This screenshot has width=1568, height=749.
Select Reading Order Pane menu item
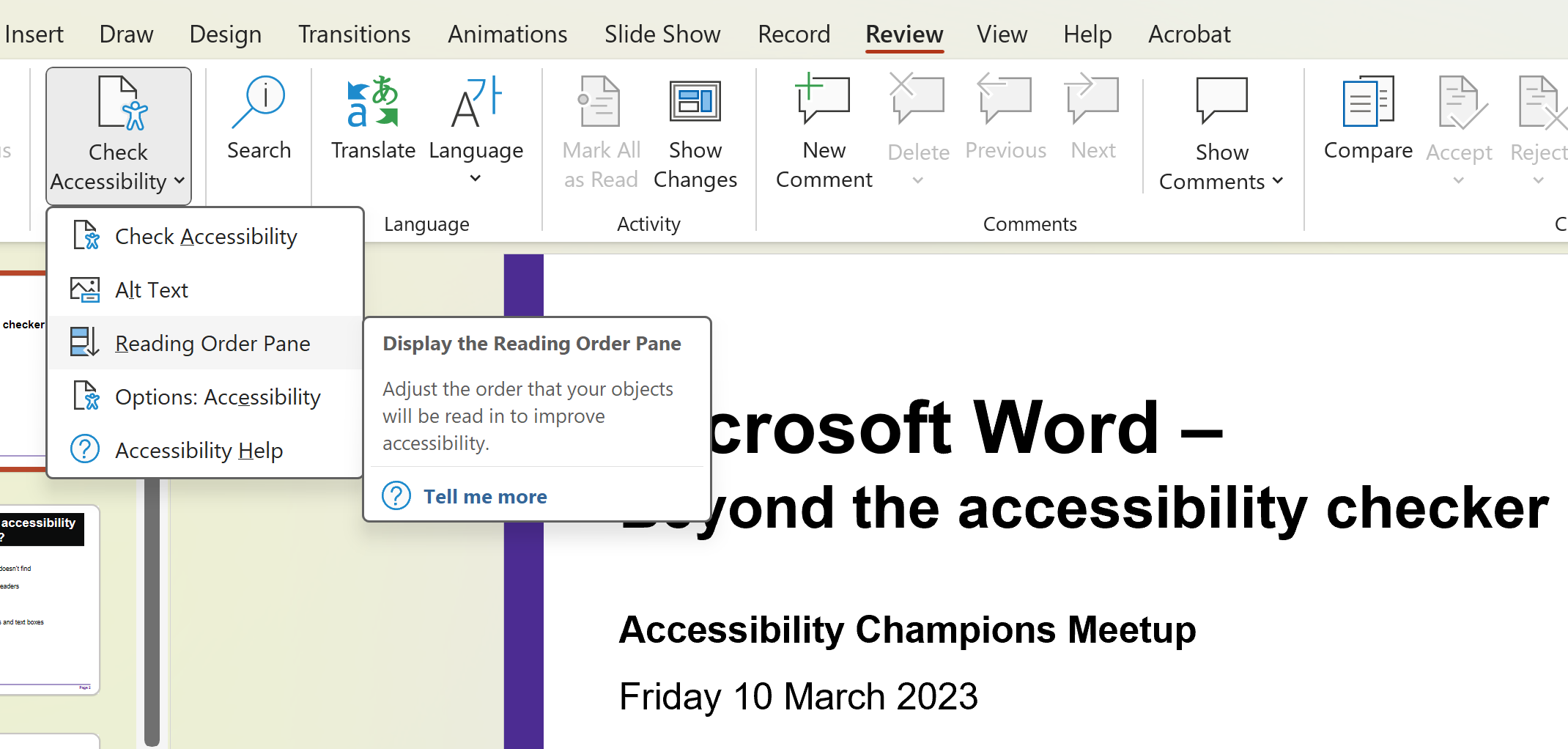tap(206, 343)
